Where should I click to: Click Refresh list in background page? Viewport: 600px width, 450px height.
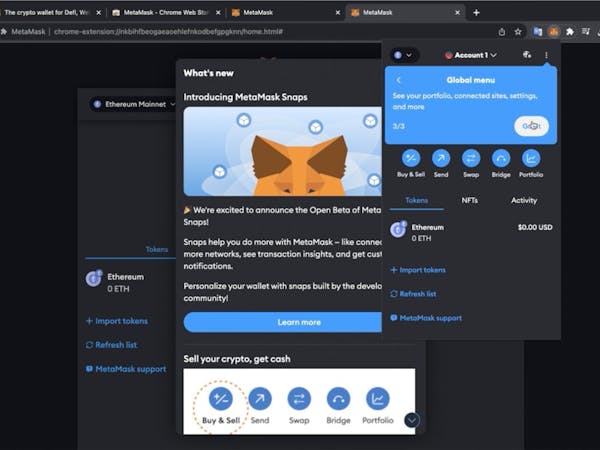[111, 345]
